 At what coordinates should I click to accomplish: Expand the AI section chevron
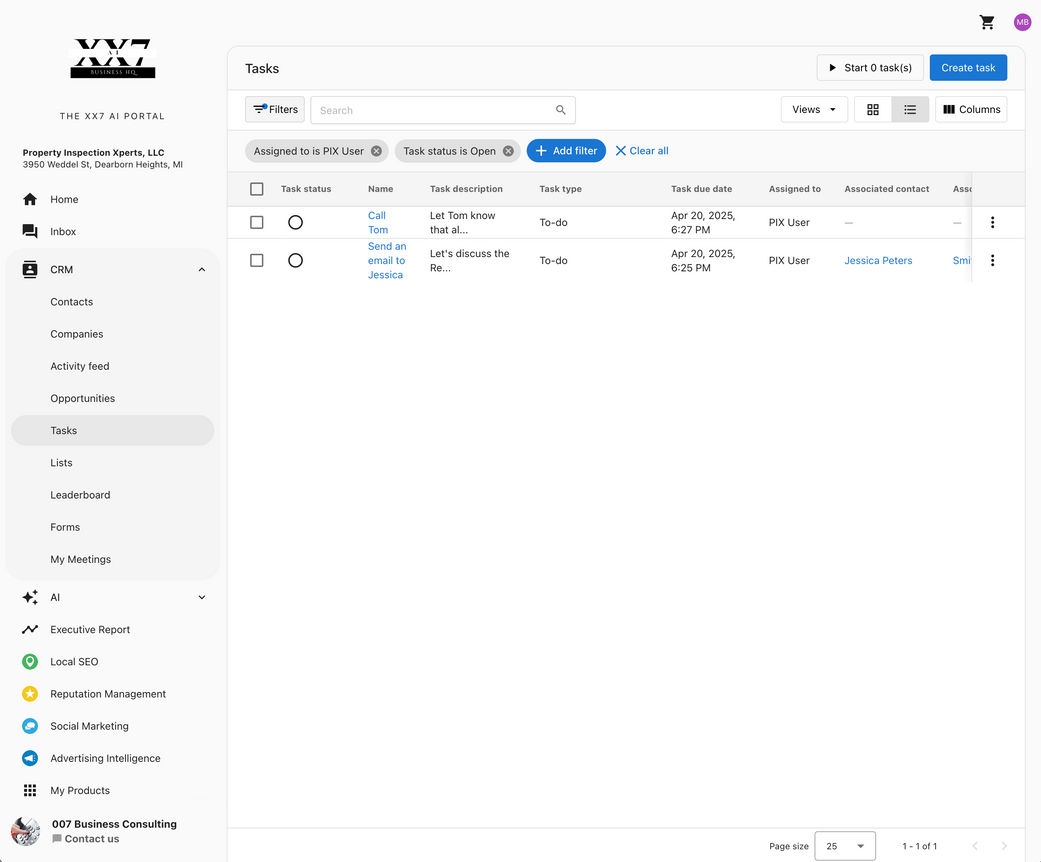pos(202,597)
